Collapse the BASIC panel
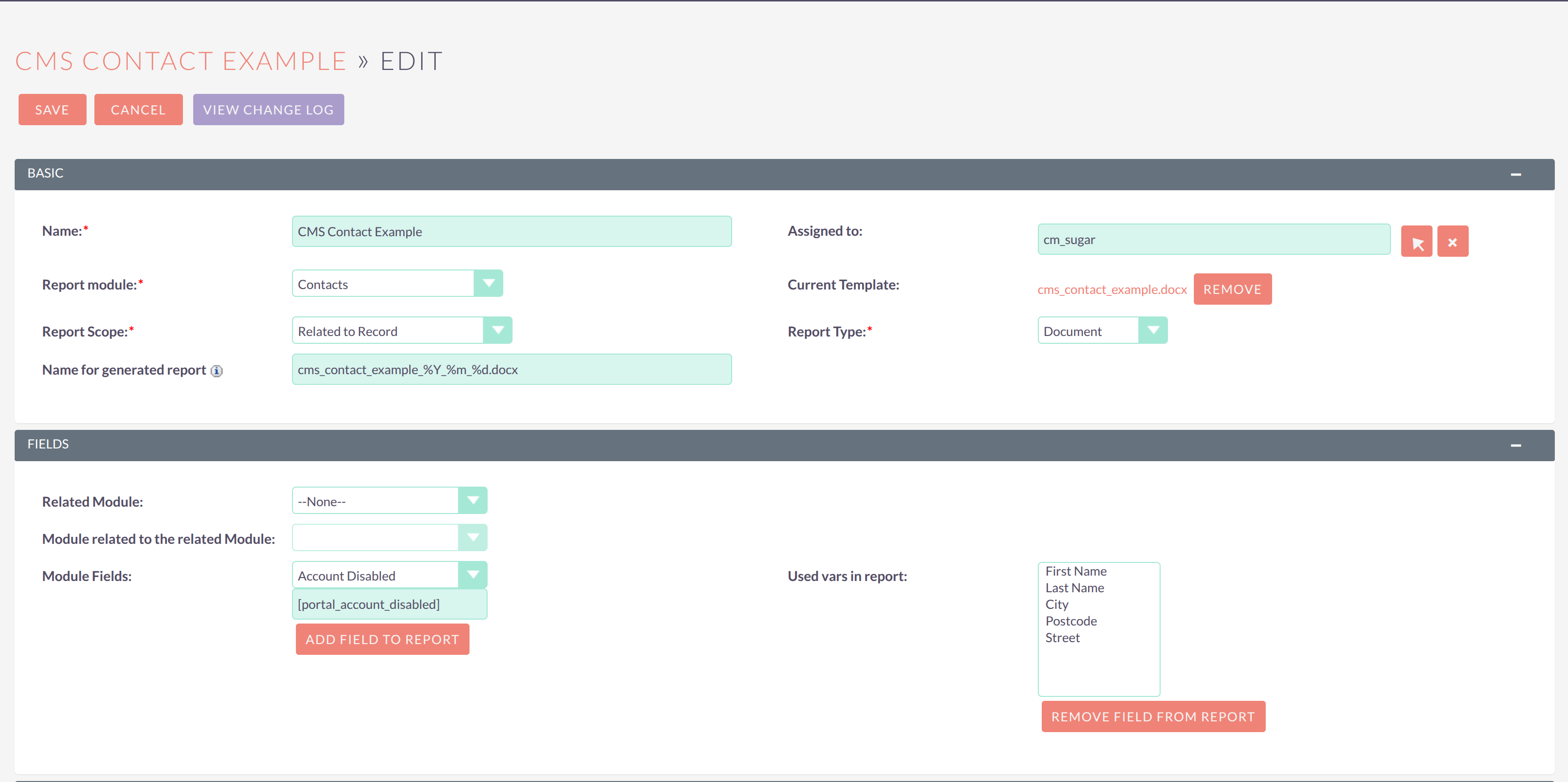The height and width of the screenshot is (782, 1568). pyautogui.click(x=1515, y=174)
